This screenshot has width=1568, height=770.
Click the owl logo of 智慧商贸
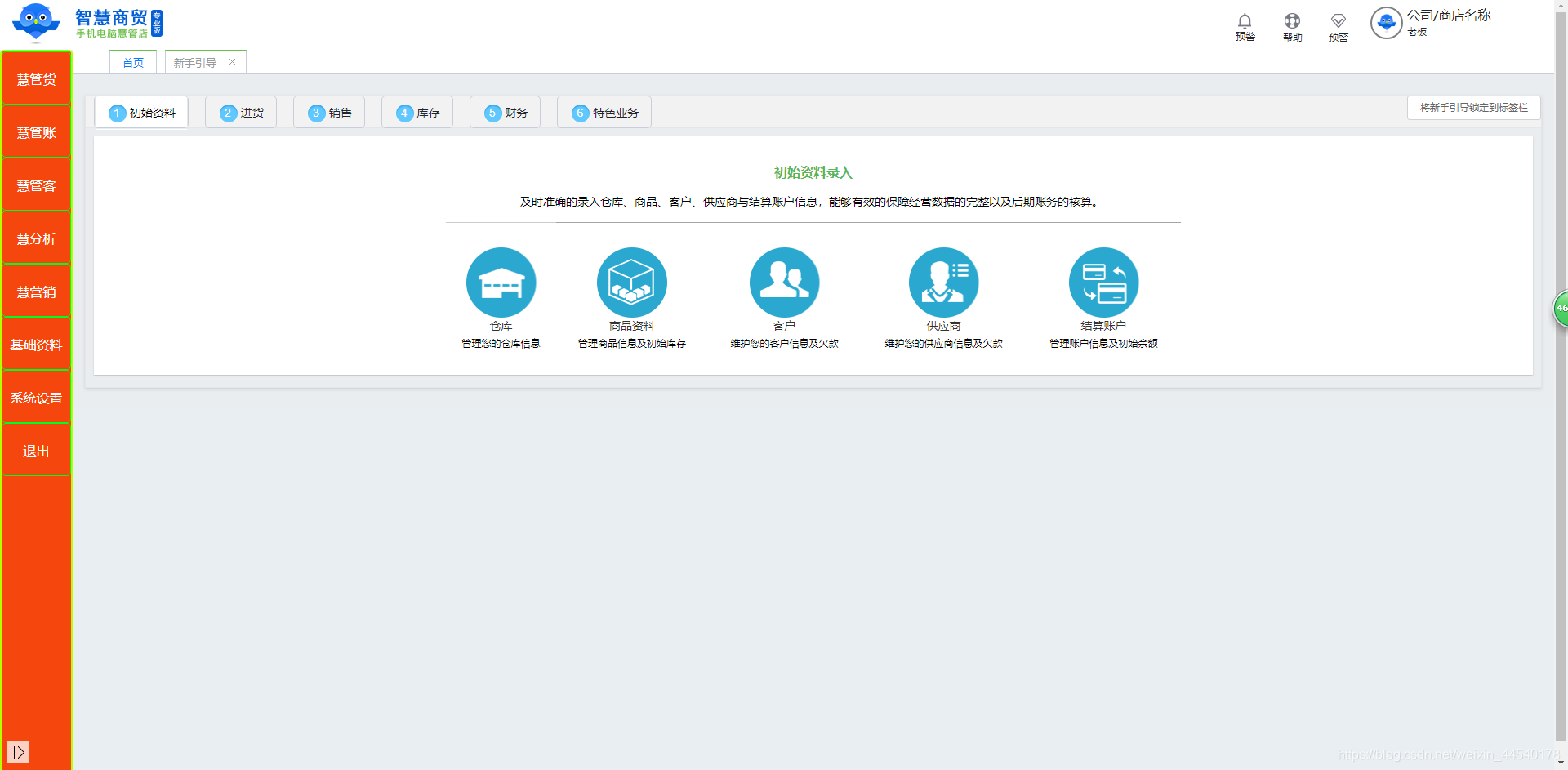tap(36, 22)
